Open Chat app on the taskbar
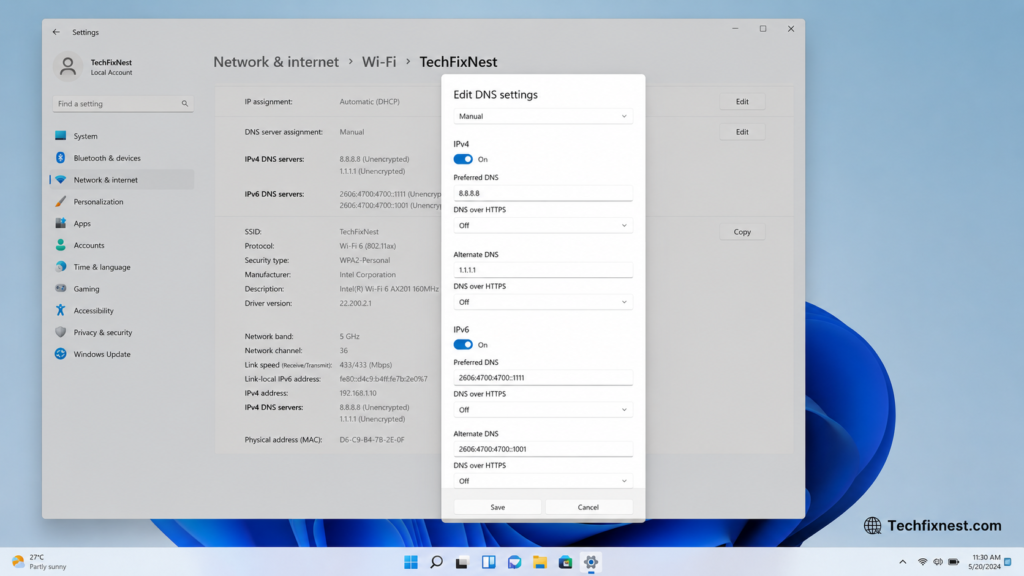 pyautogui.click(x=514, y=562)
